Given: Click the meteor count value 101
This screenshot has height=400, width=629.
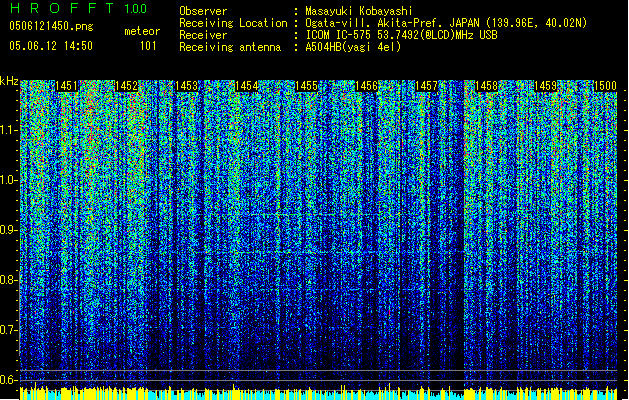Looking at the screenshot, I should click(x=148, y=46).
